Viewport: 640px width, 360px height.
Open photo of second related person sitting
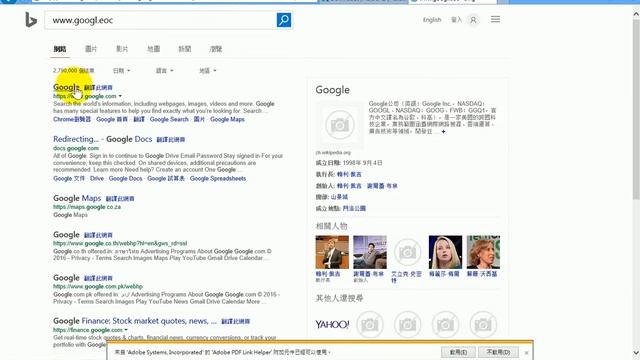pos(369,252)
